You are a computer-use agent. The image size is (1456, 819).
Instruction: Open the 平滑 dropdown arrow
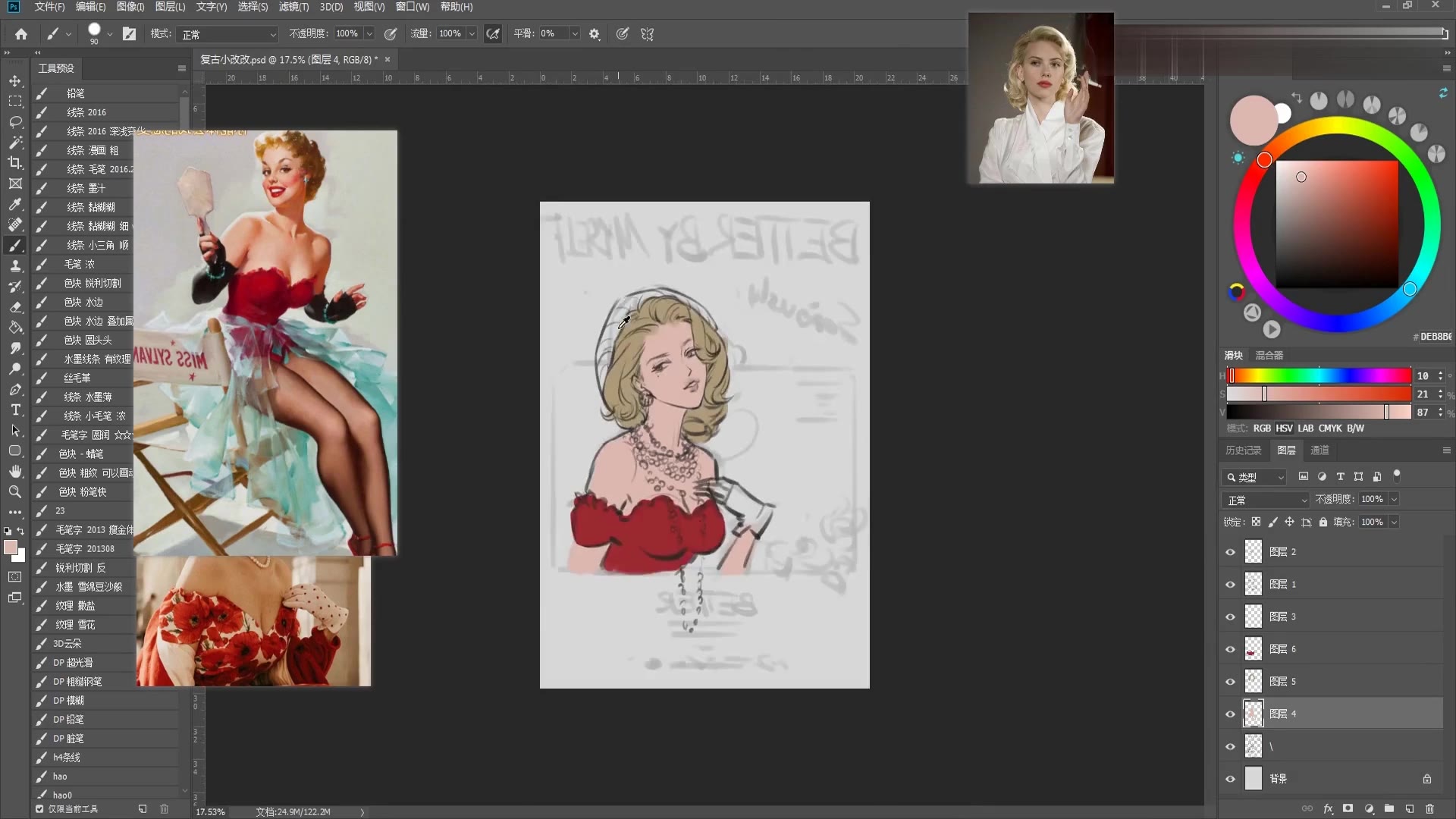point(575,34)
